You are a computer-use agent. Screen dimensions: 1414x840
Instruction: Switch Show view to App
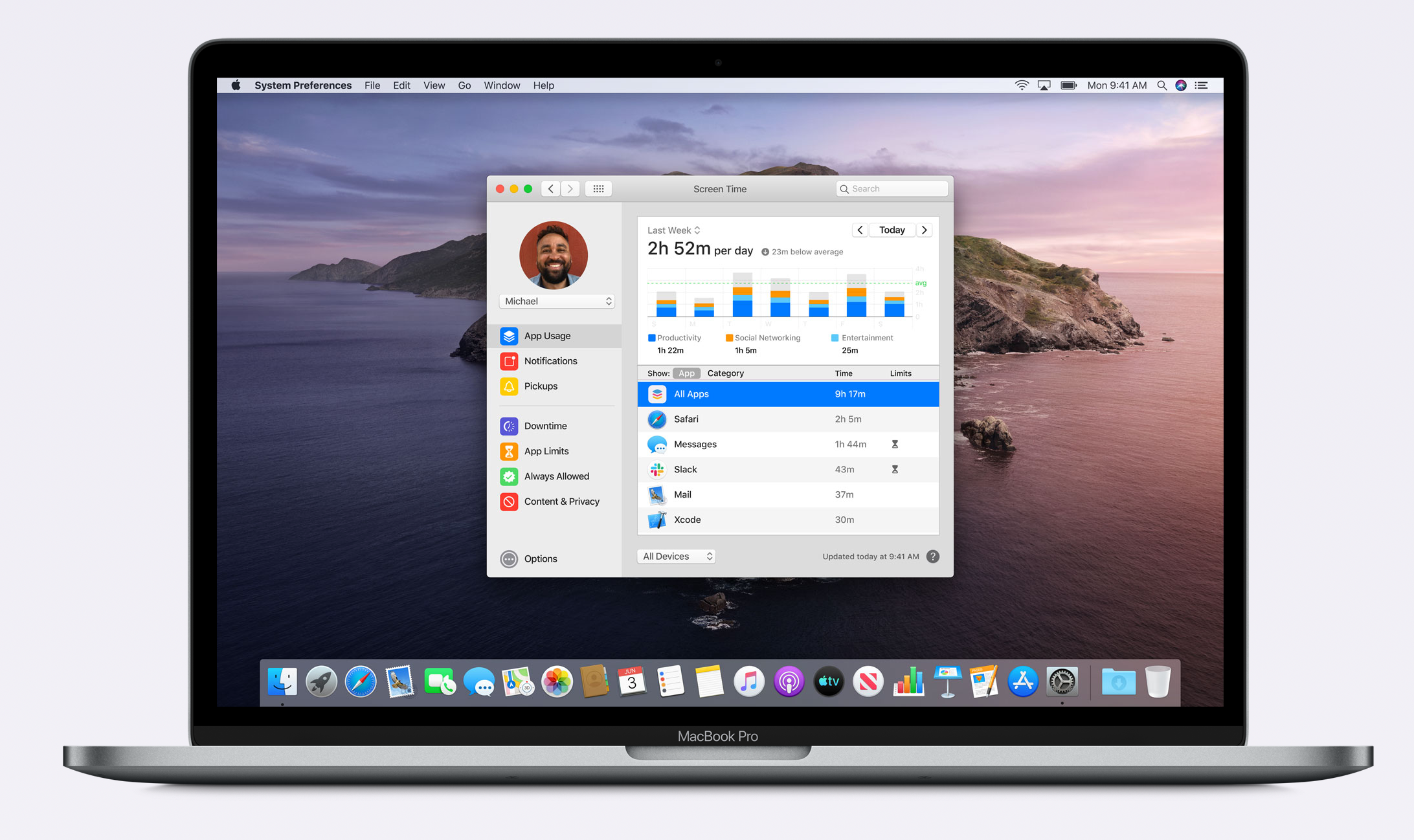pyautogui.click(x=687, y=373)
